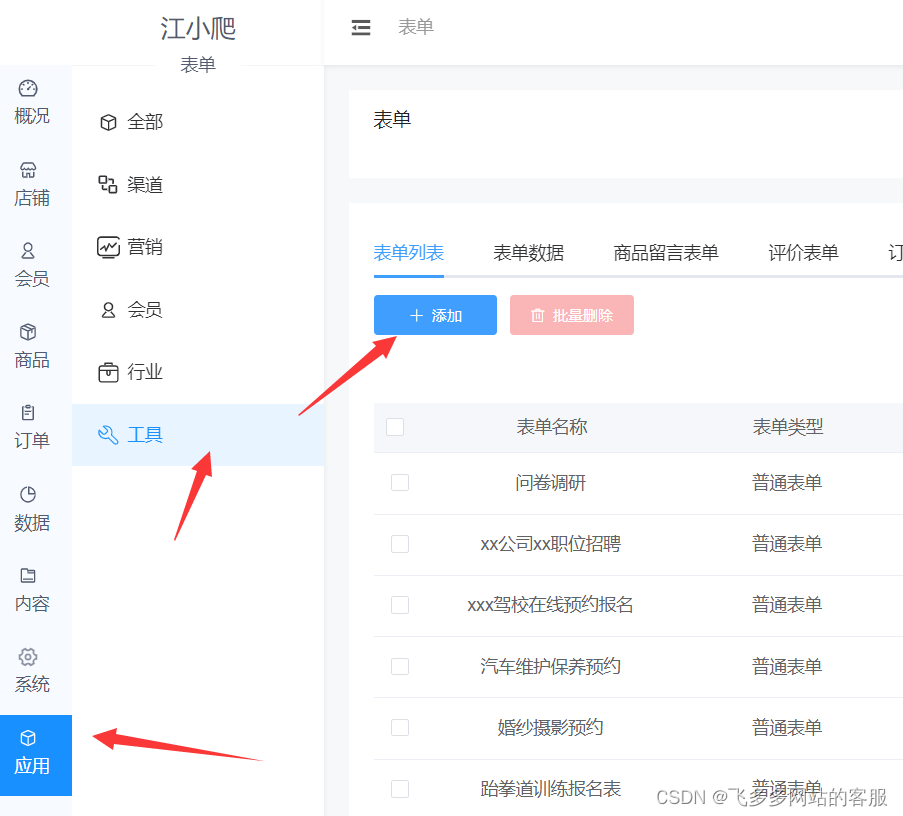This screenshot has width=903, height=816.
Task: Switch to 表单列表 tab
Action: [408, 253]
